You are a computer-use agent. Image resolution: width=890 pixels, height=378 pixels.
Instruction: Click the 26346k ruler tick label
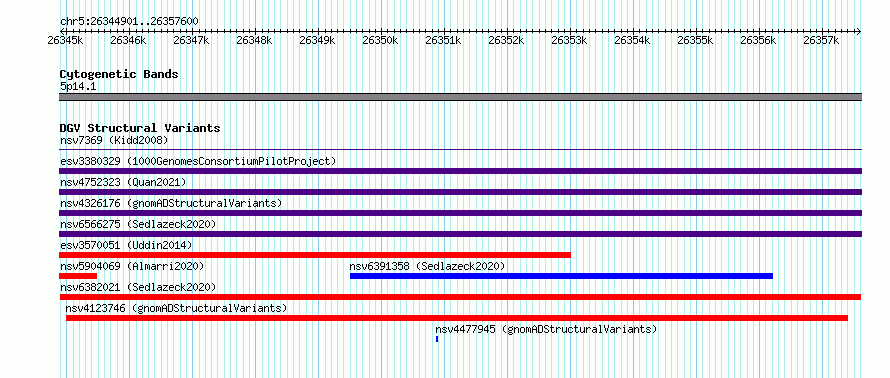tap(128, 40)
